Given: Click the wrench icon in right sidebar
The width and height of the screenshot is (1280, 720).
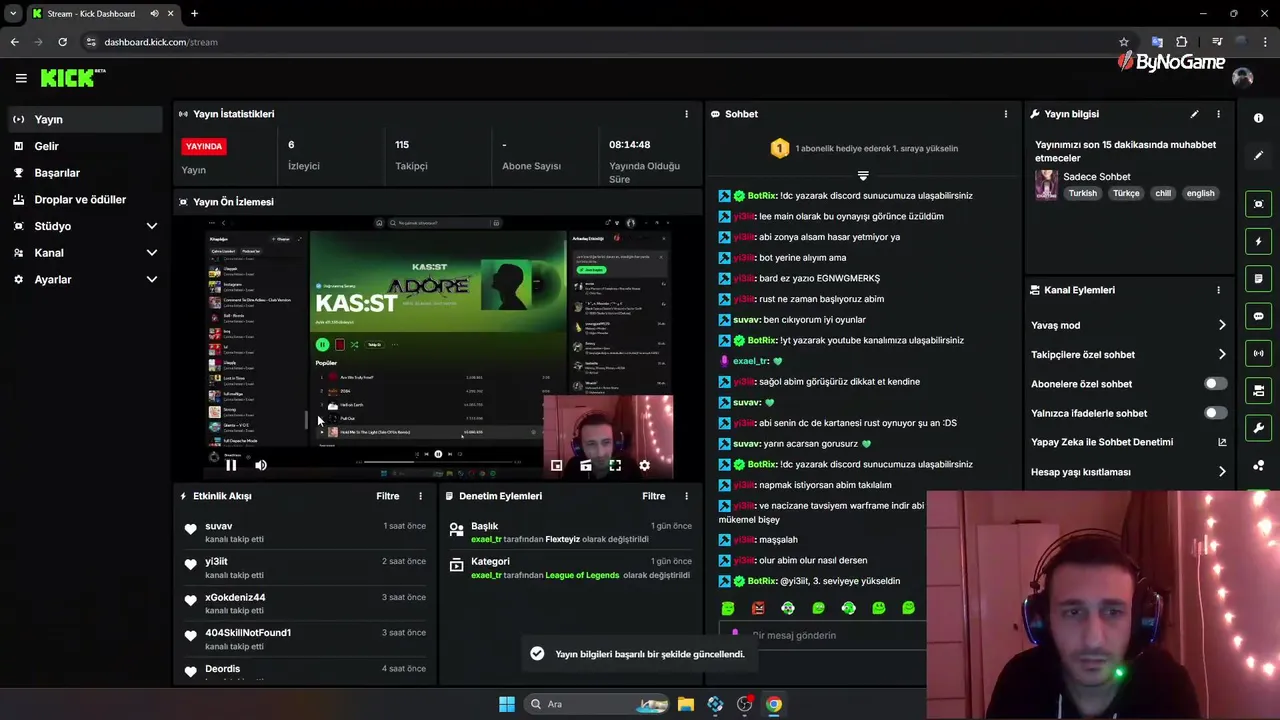Looking at the screenshot, I should click(x=1258, y=428).
